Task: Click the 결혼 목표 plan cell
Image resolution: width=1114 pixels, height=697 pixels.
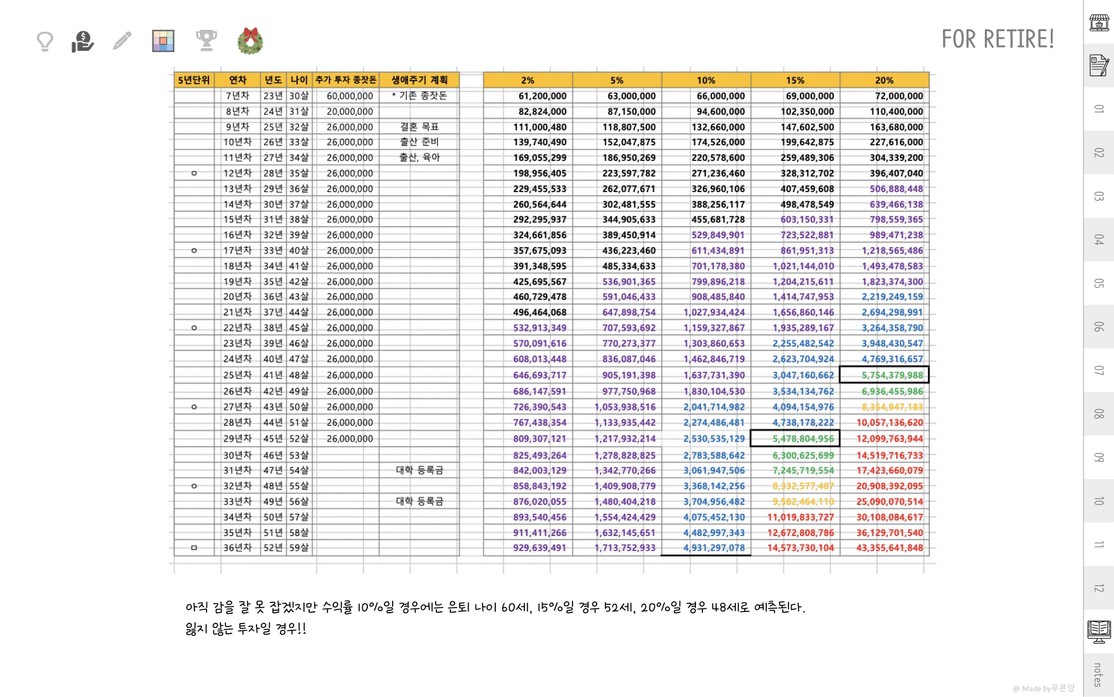Action: [x=419, y=127]
